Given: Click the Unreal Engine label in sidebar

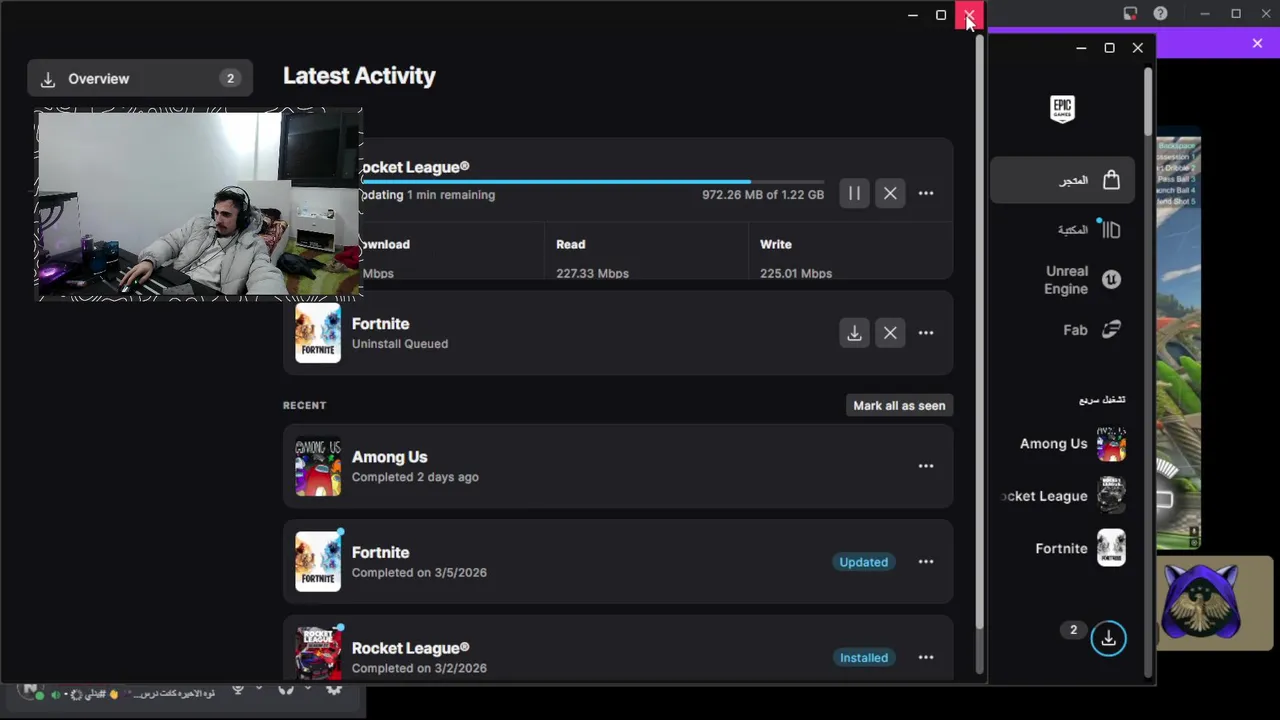Looking at the screenshot, I should pyautogui.click(x=1066, y=280).
